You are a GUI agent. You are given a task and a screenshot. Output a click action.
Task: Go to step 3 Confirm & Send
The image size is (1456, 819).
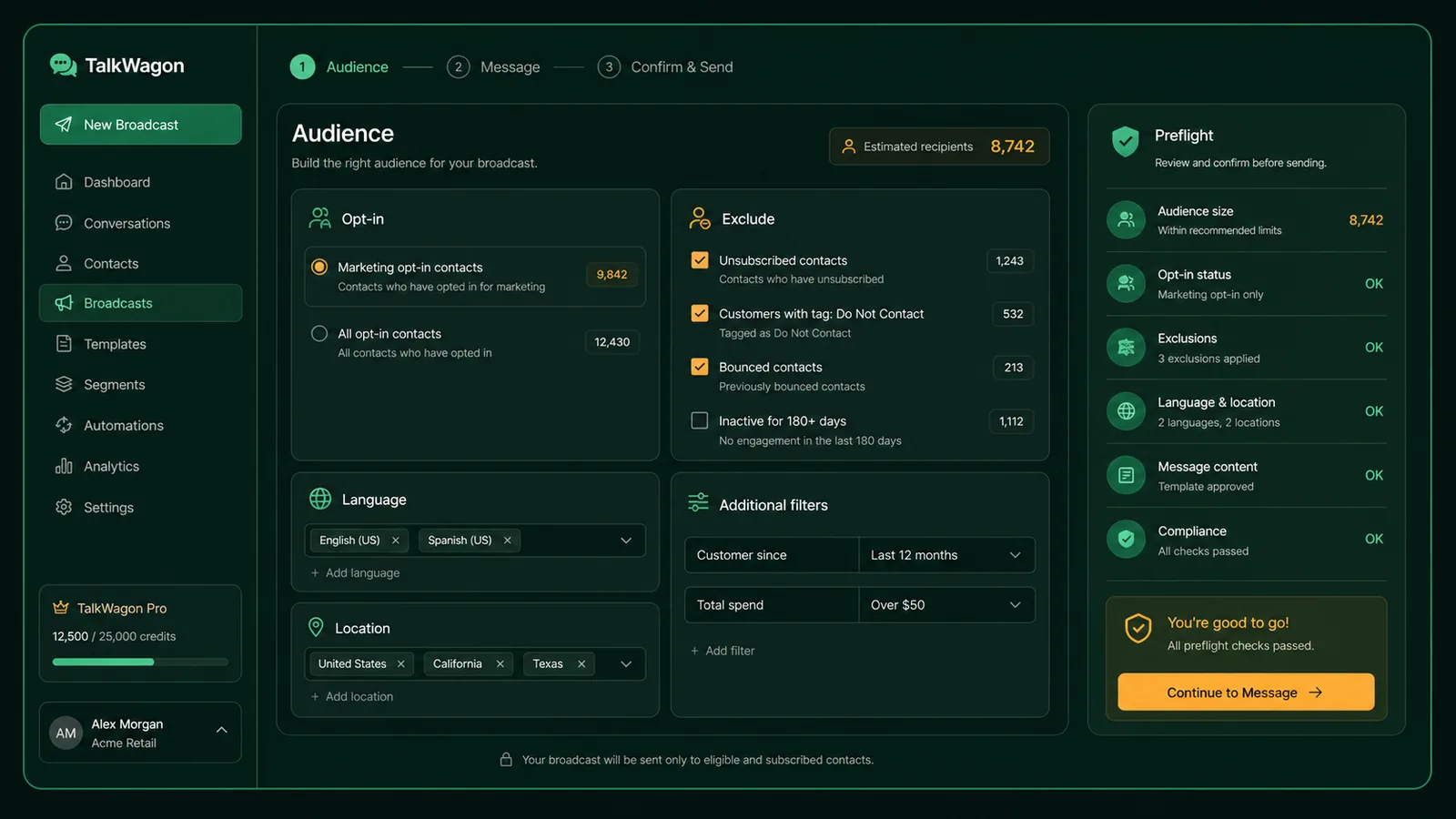[665, 67]
